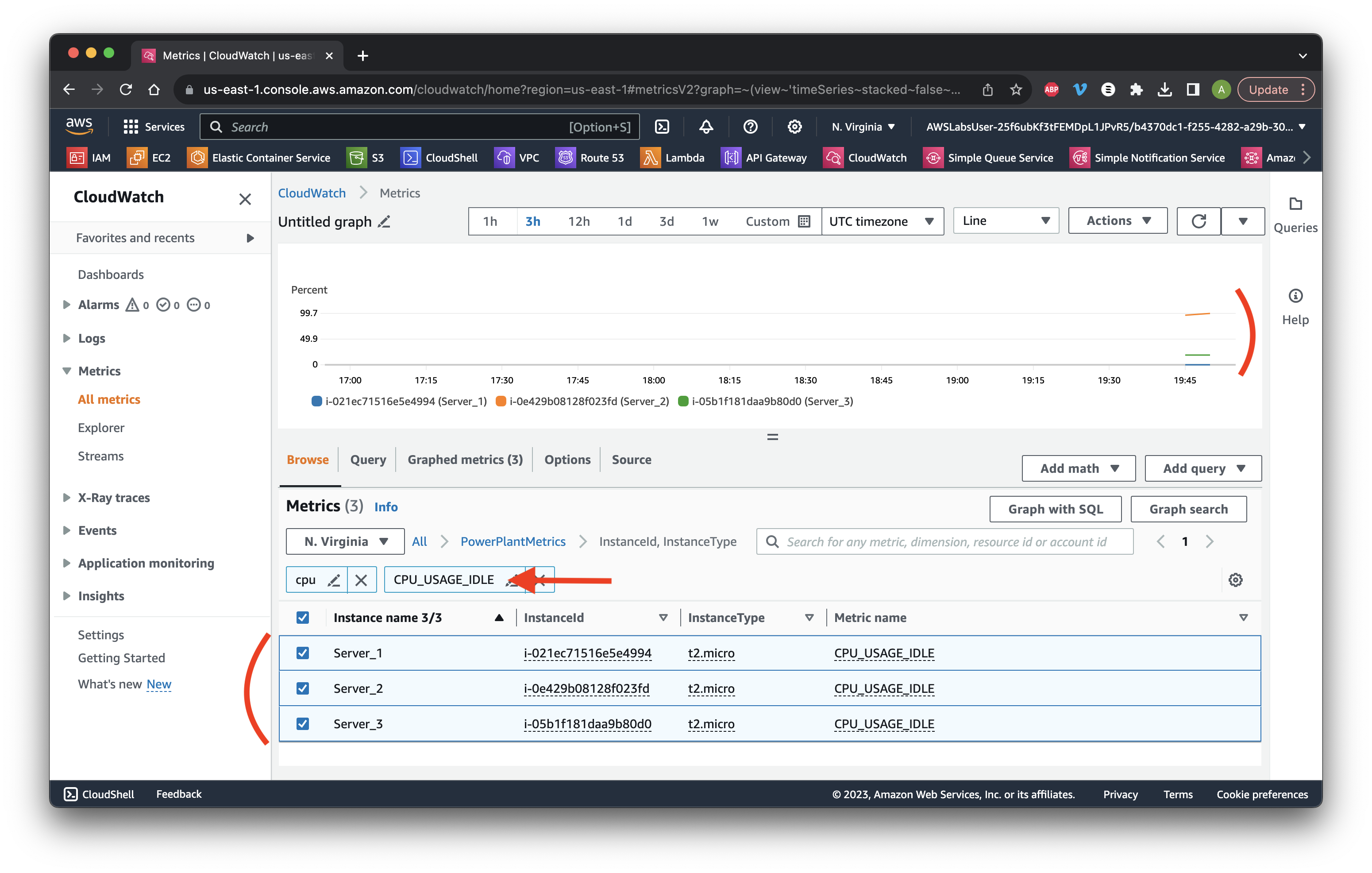This screenshot has height=873, width=1372.
Task: Rename the Untitled graph with pencil icon
Action: coord(385,221)
